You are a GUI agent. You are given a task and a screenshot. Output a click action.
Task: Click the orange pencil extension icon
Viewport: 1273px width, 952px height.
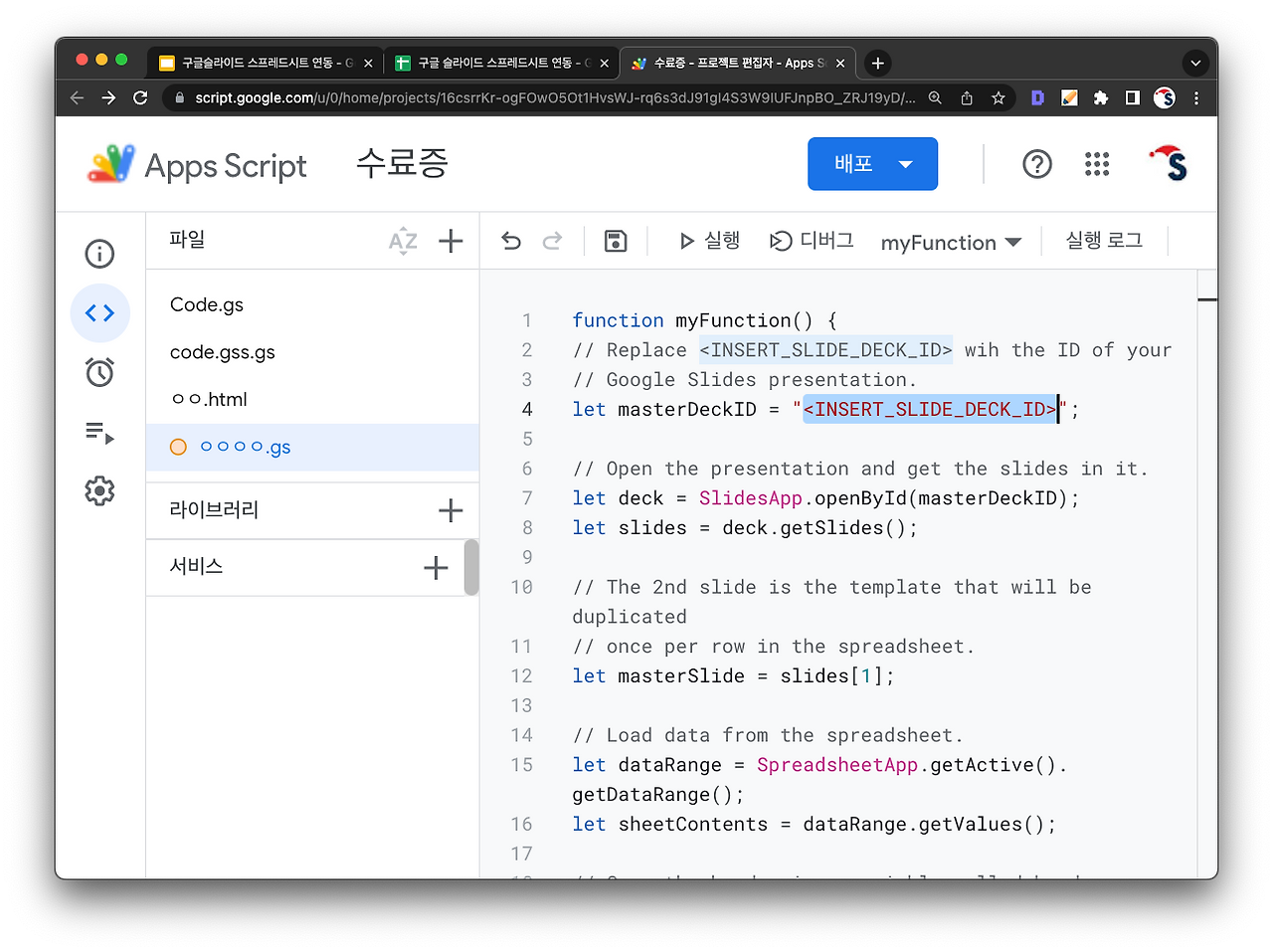[1069, 97]
